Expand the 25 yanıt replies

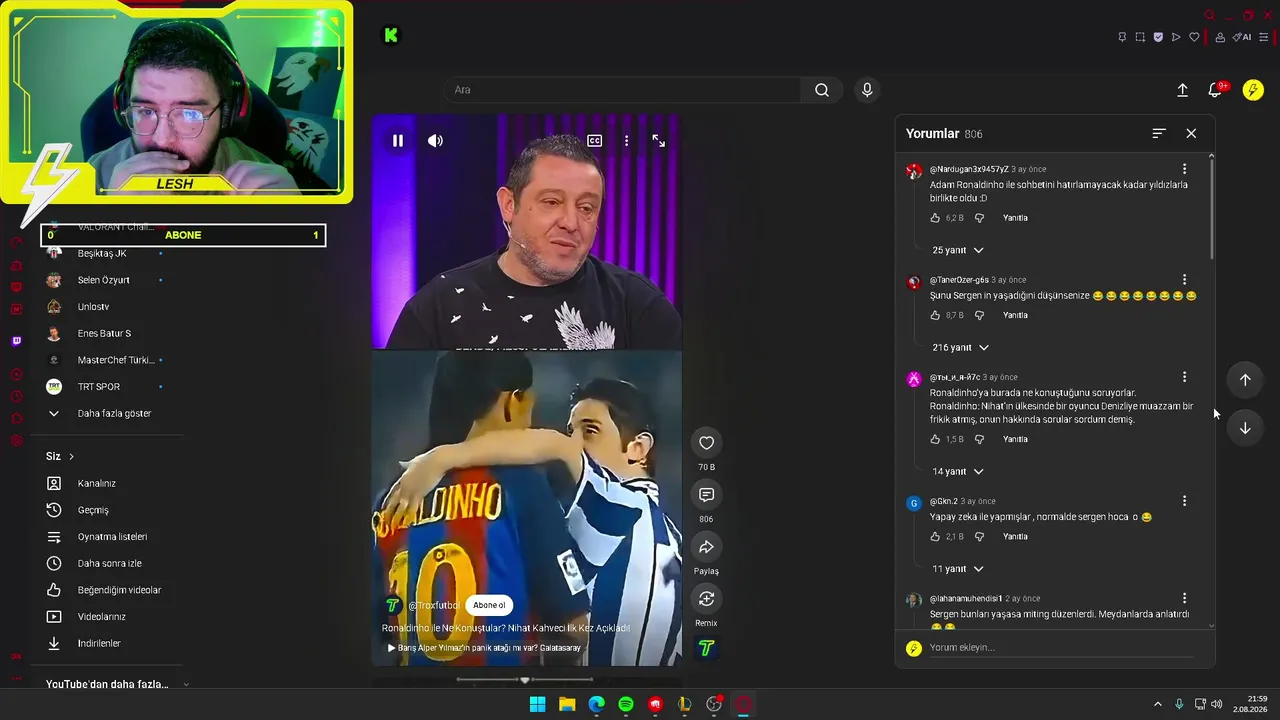click(957, 250)
